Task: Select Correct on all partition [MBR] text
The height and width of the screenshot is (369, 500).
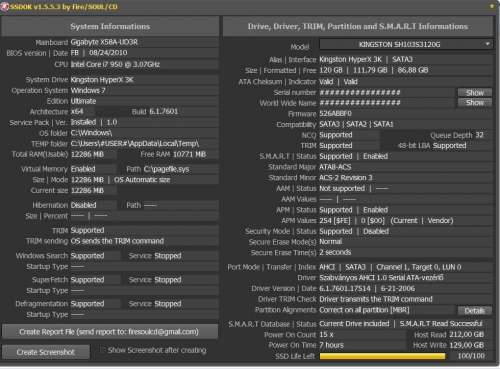Action: (364, 310)
